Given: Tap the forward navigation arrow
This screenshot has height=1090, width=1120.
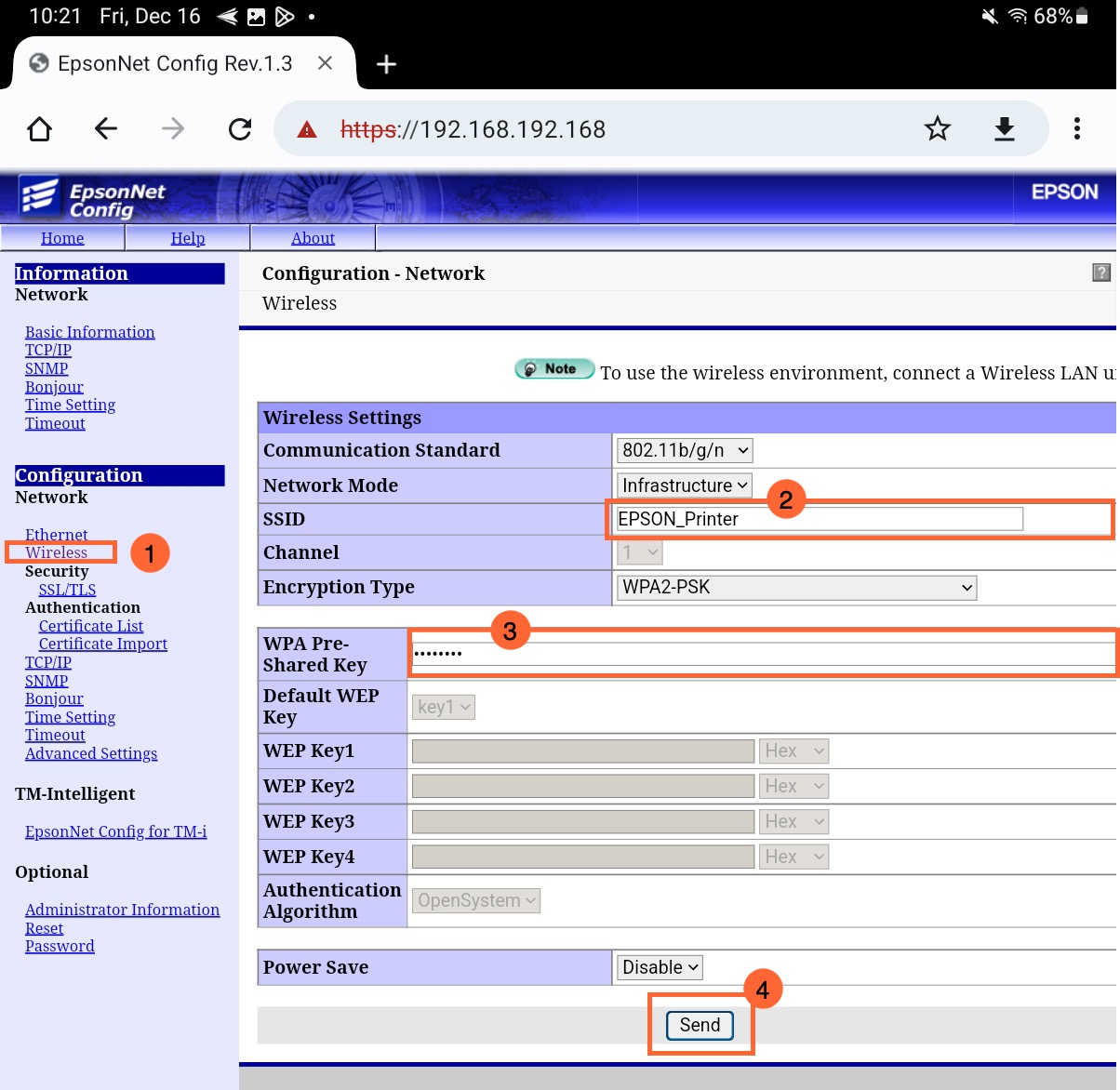Looking at the screenshot, I should point(173,128).
